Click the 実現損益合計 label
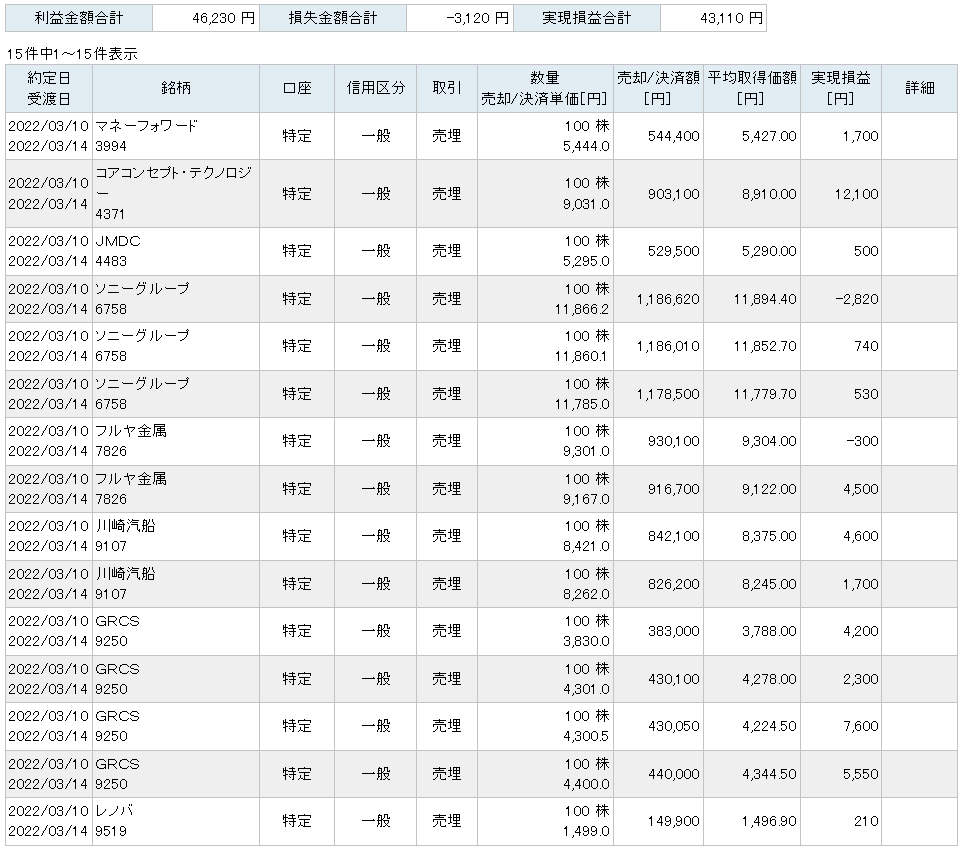The width and height of the screenshot is (962, 850). 587,18
